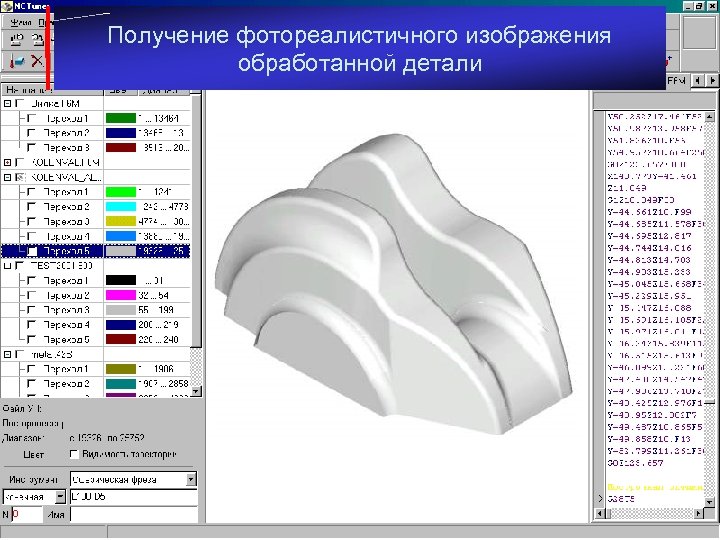Check Переход 5 in the 220 ... 240 row

(x=31, y=339)
